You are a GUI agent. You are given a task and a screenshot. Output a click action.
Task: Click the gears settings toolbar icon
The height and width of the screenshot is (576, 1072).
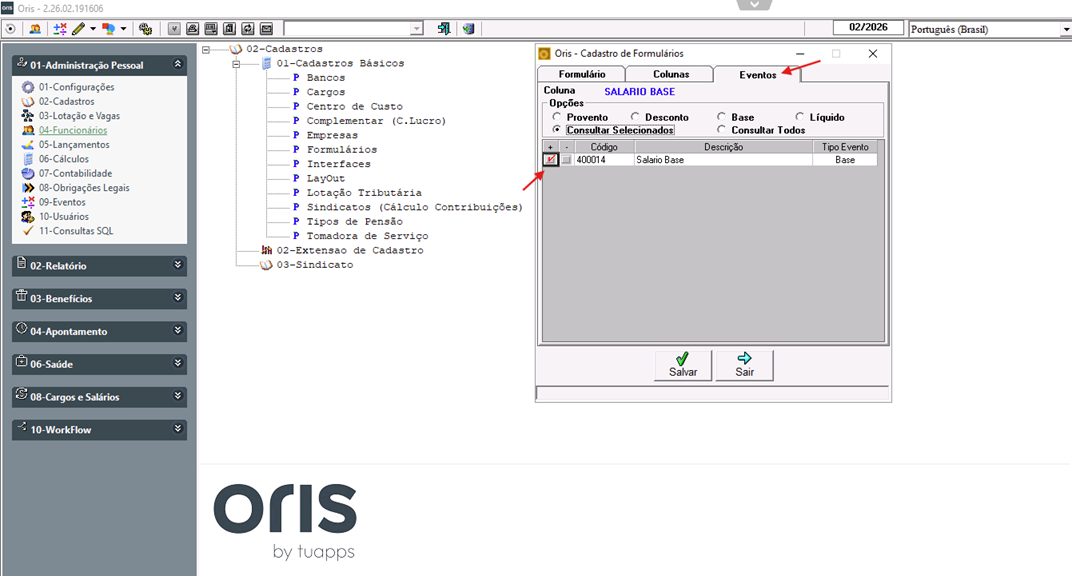145,29
